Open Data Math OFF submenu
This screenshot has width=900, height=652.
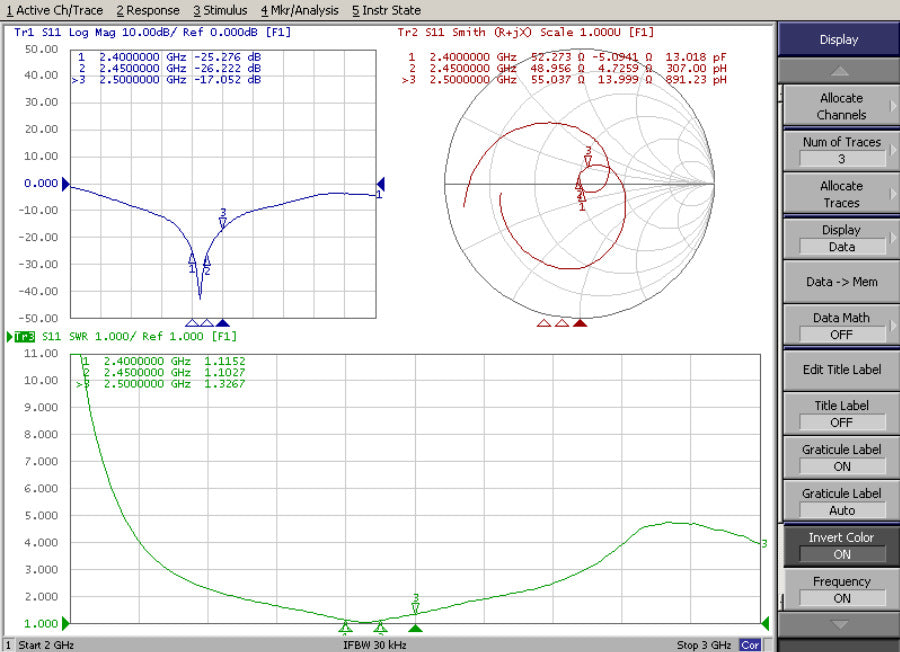(x=841, y=326)
